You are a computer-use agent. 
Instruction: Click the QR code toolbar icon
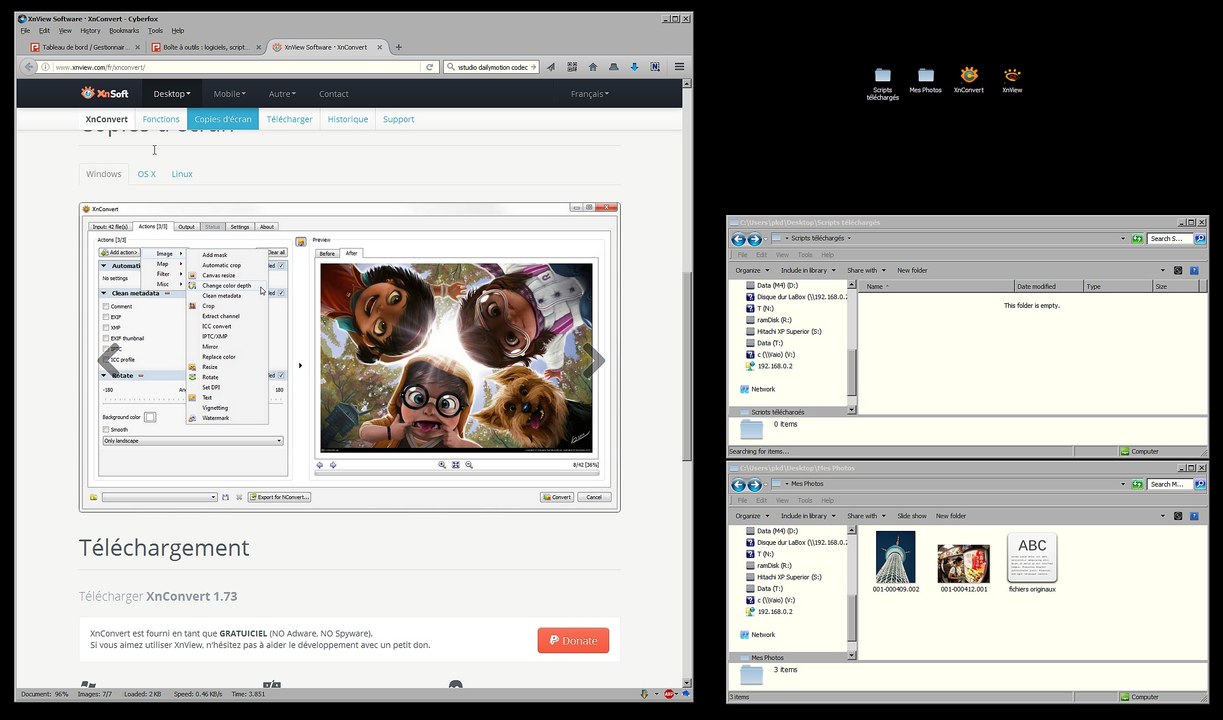coord(571,67)
